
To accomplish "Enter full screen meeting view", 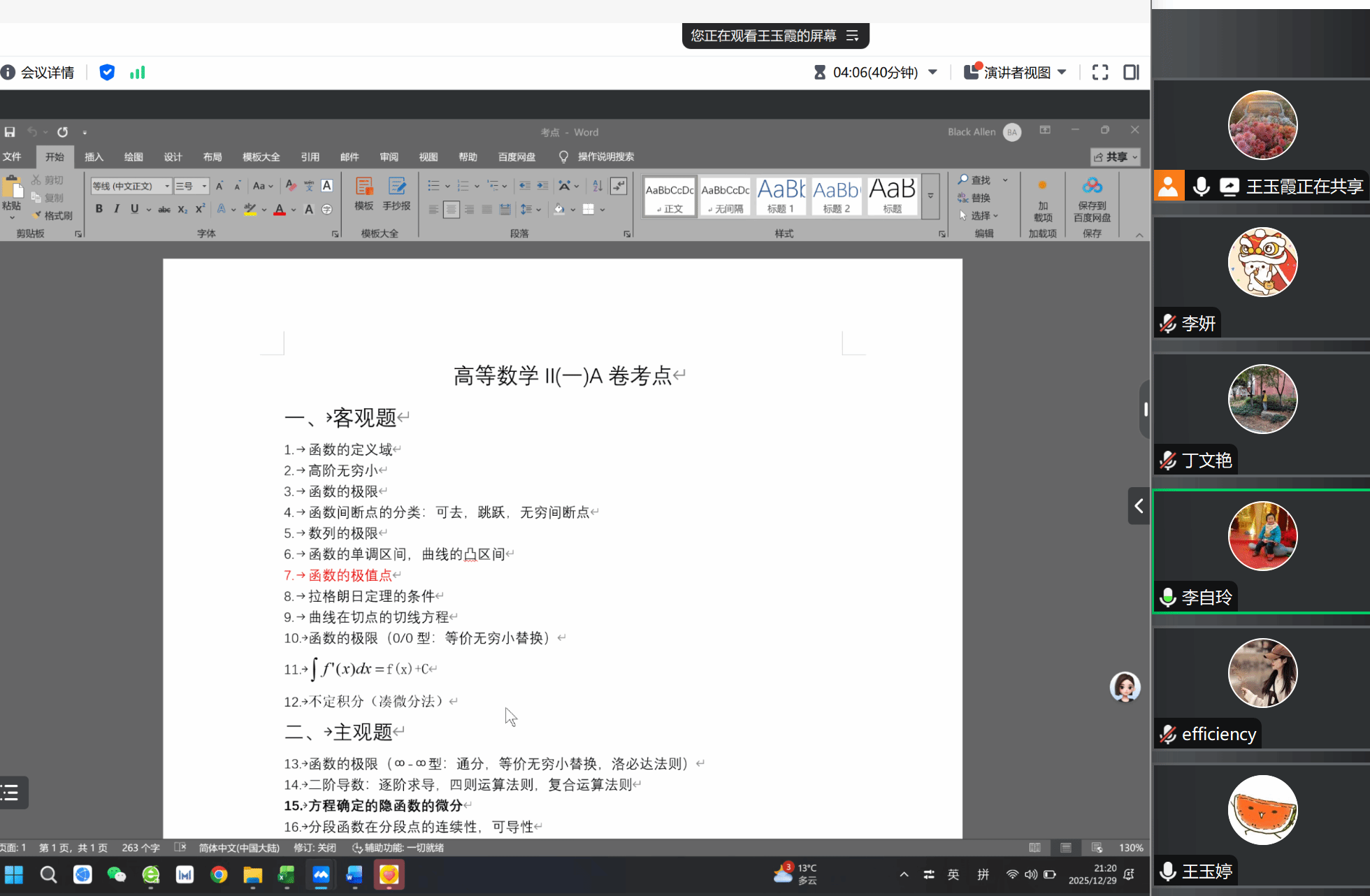I will click(x=1099, y=73).
